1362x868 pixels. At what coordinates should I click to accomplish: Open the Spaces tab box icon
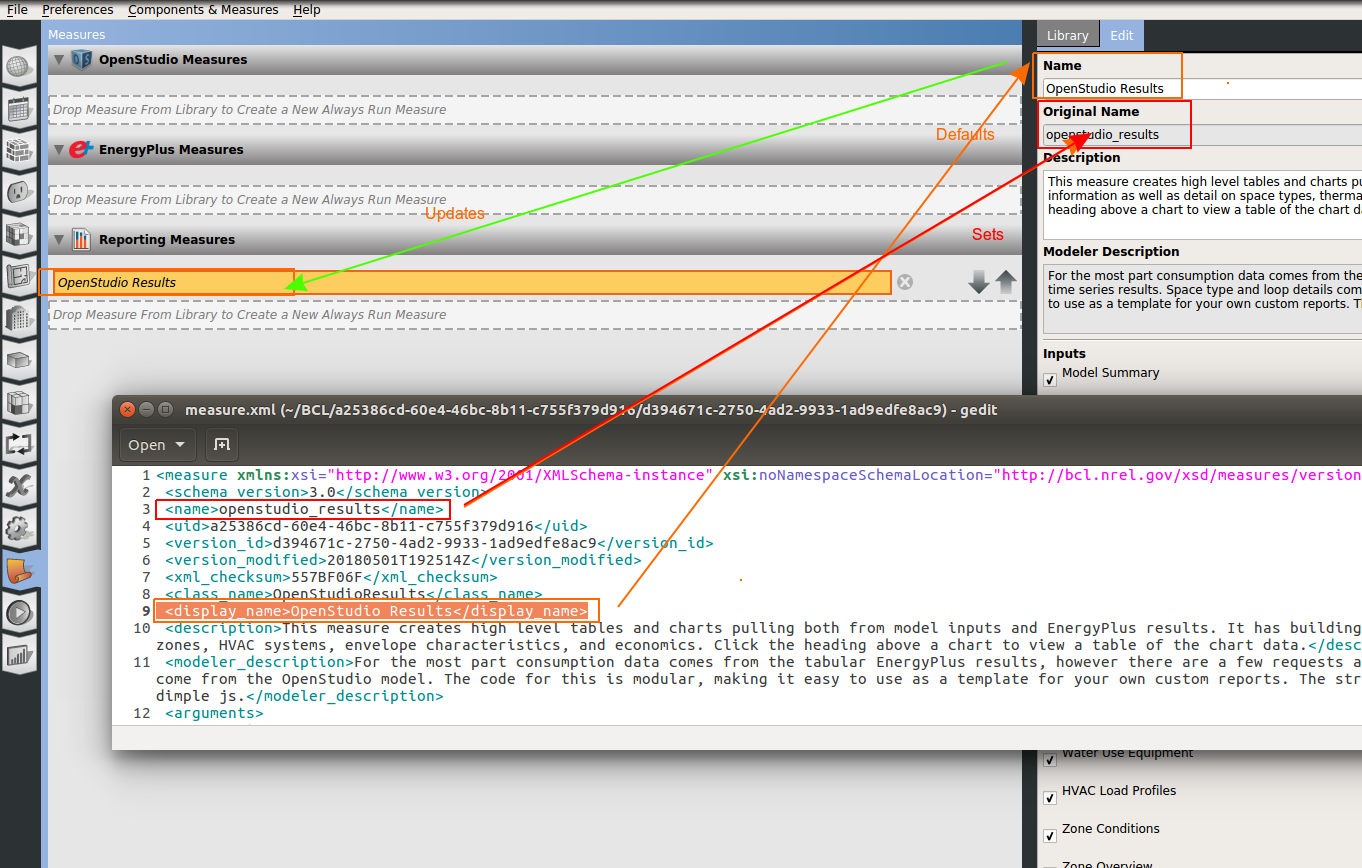18,360
